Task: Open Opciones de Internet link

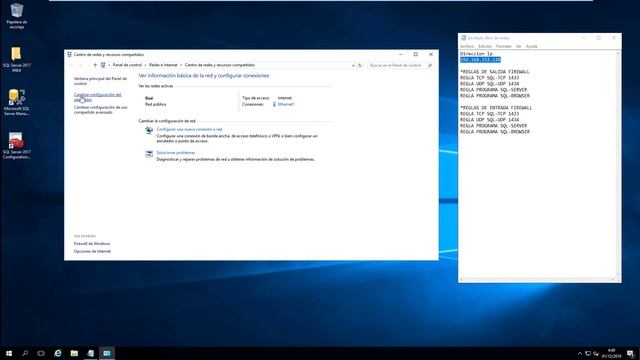Action: pyautogui.click(x=92, y=251)
